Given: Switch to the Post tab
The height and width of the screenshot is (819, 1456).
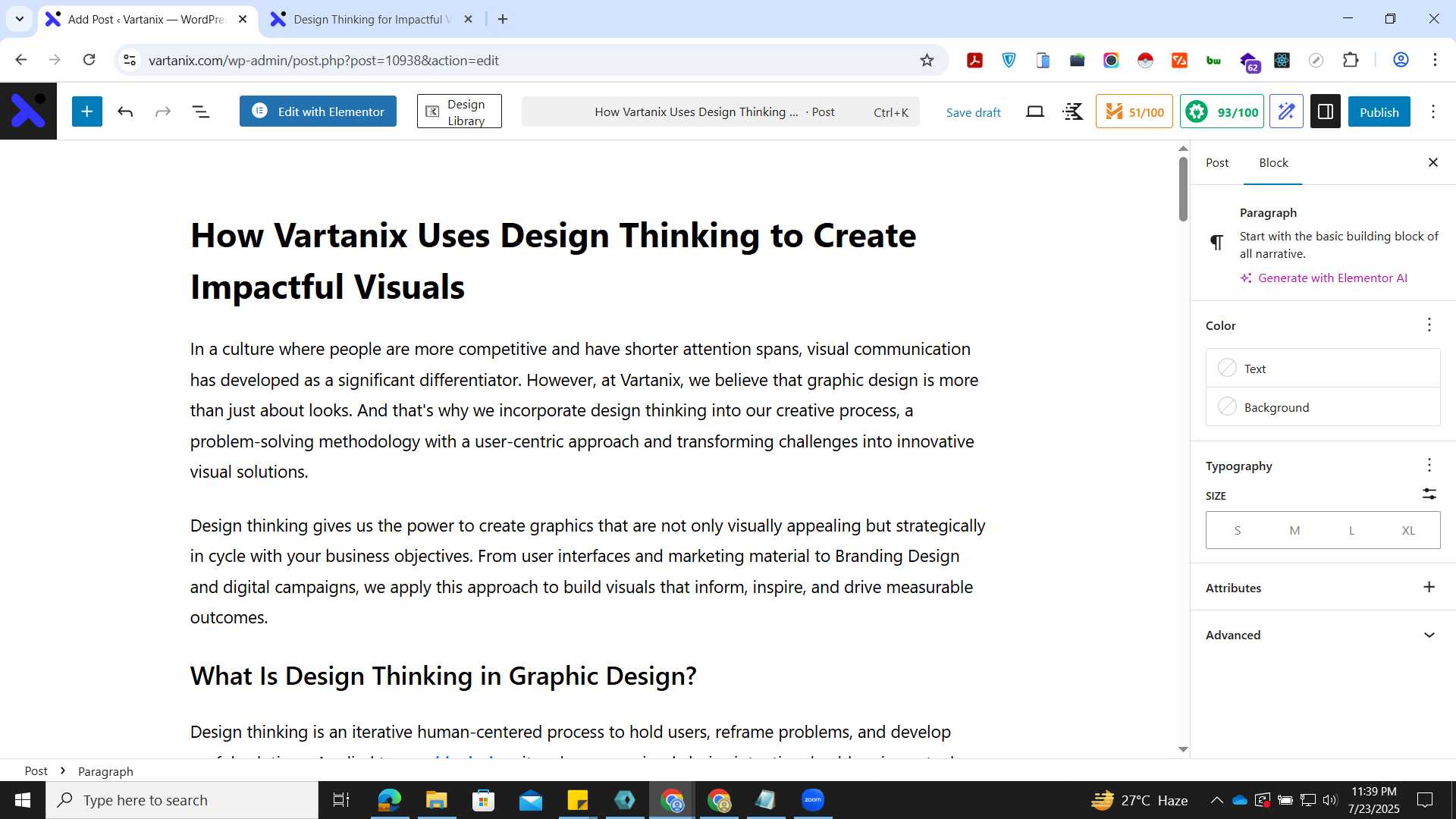Looking at the screenshot, I should pos(1217,162).
